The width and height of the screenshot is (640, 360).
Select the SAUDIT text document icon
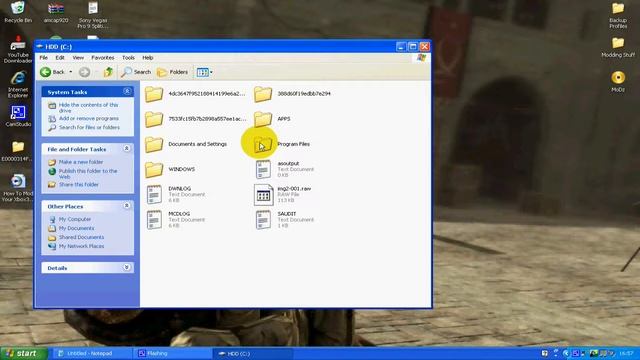click(263, 220)
